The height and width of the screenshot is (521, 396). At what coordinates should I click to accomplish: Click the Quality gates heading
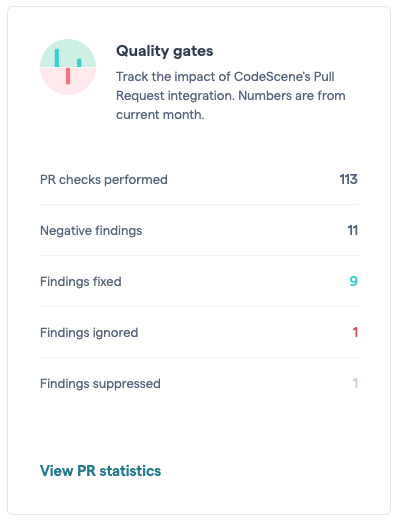(x=164, y=51)
